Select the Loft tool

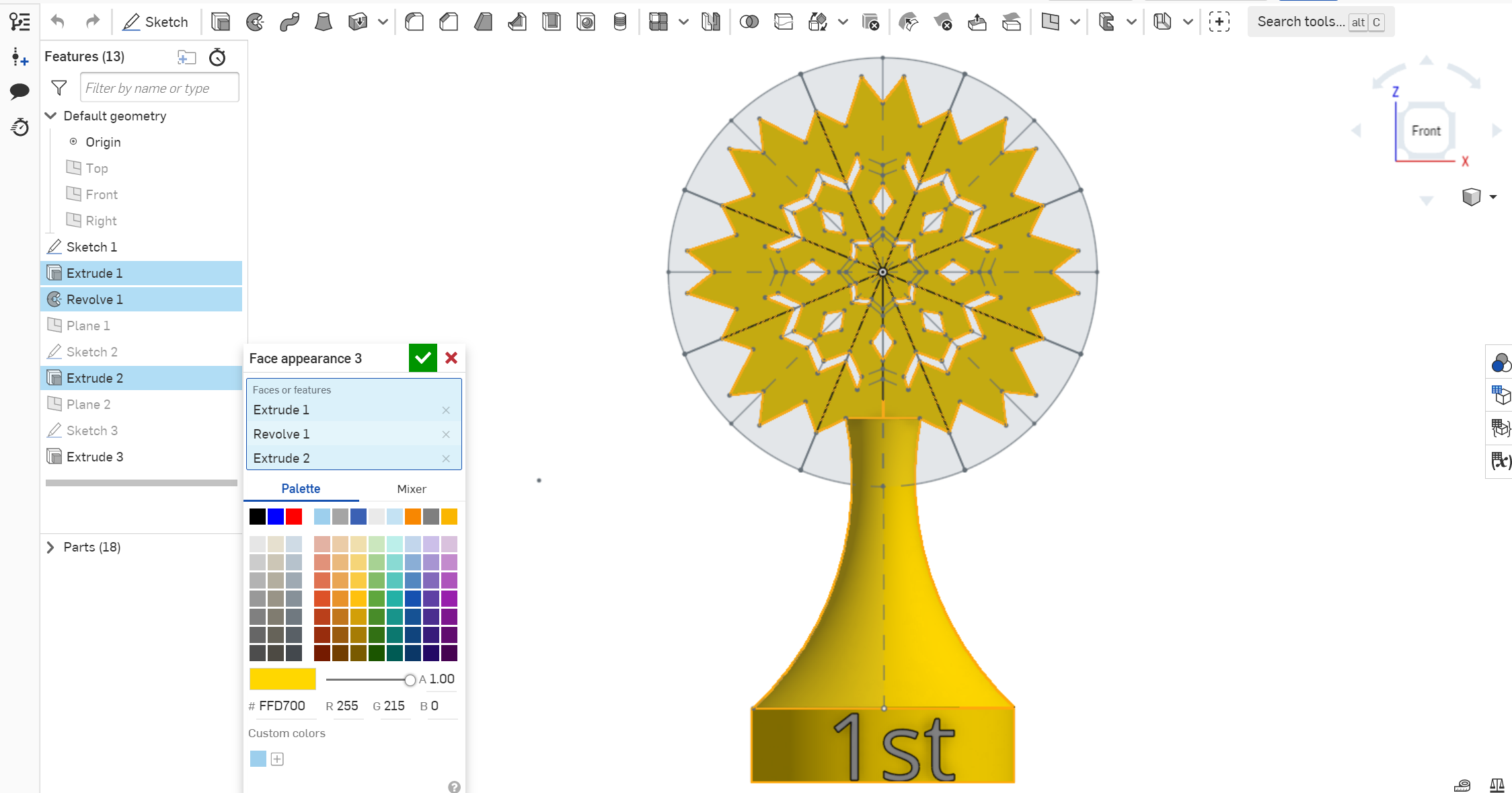click(324, 22)
